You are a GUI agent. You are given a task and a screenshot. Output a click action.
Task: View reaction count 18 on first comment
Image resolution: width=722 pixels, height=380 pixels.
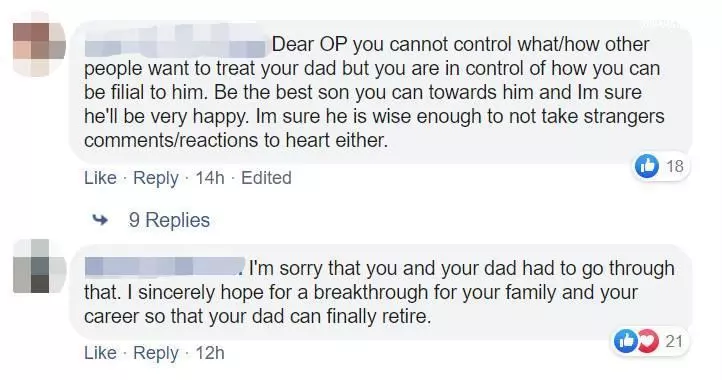[675, 166]
